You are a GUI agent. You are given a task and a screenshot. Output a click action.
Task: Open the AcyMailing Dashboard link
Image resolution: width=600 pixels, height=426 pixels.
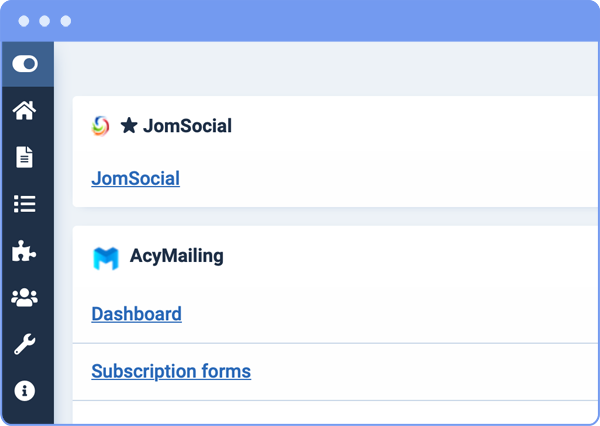136,314
